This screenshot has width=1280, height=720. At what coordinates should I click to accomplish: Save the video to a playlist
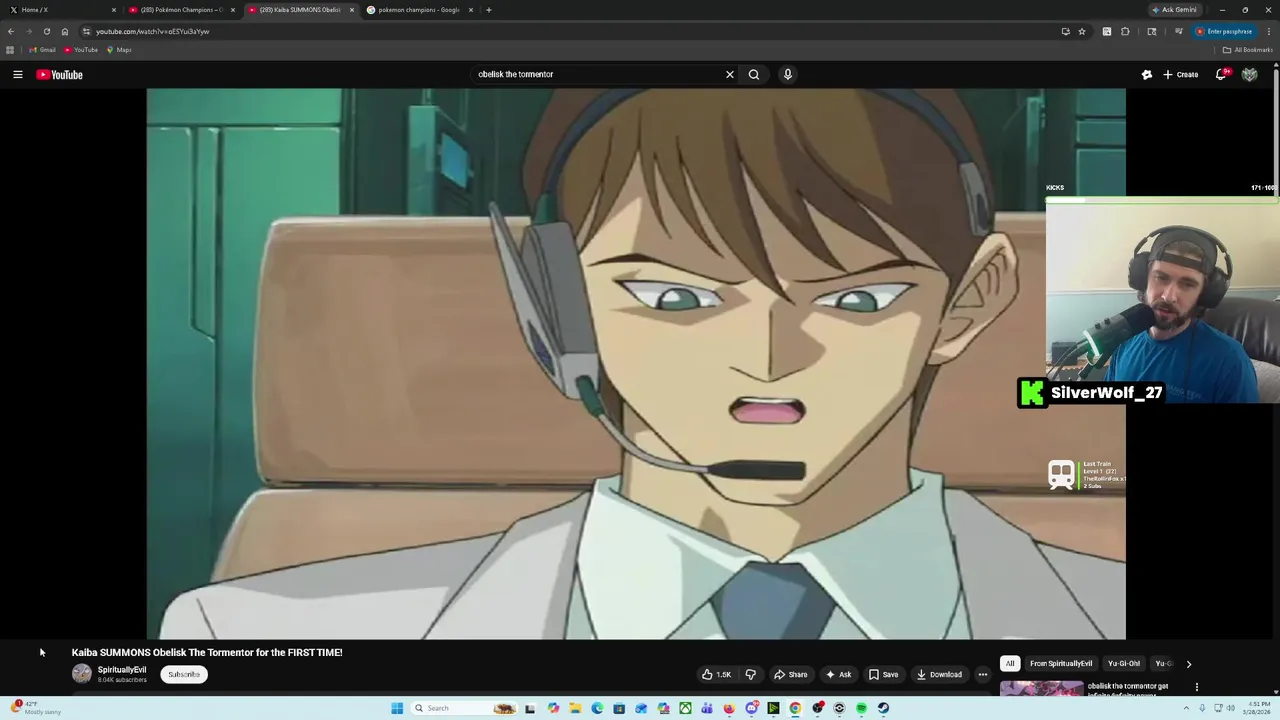tap(883, 674)
